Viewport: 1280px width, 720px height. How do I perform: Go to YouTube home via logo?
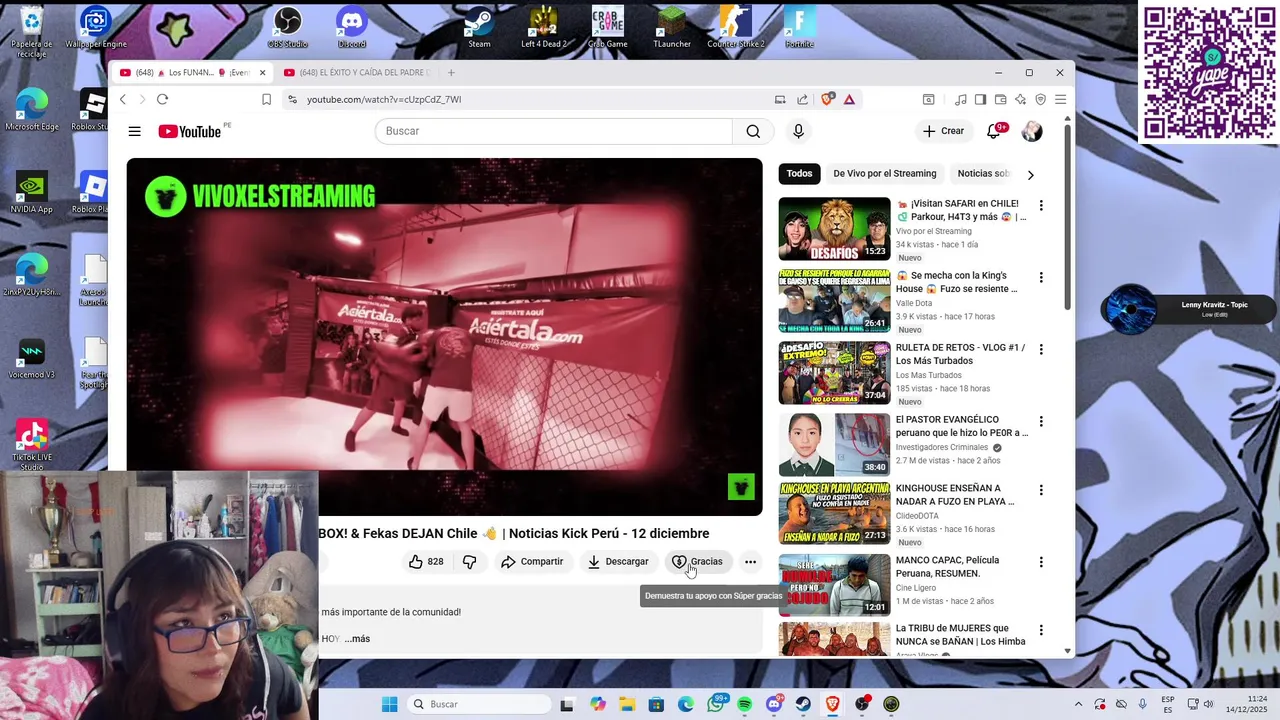coord(189,131)
